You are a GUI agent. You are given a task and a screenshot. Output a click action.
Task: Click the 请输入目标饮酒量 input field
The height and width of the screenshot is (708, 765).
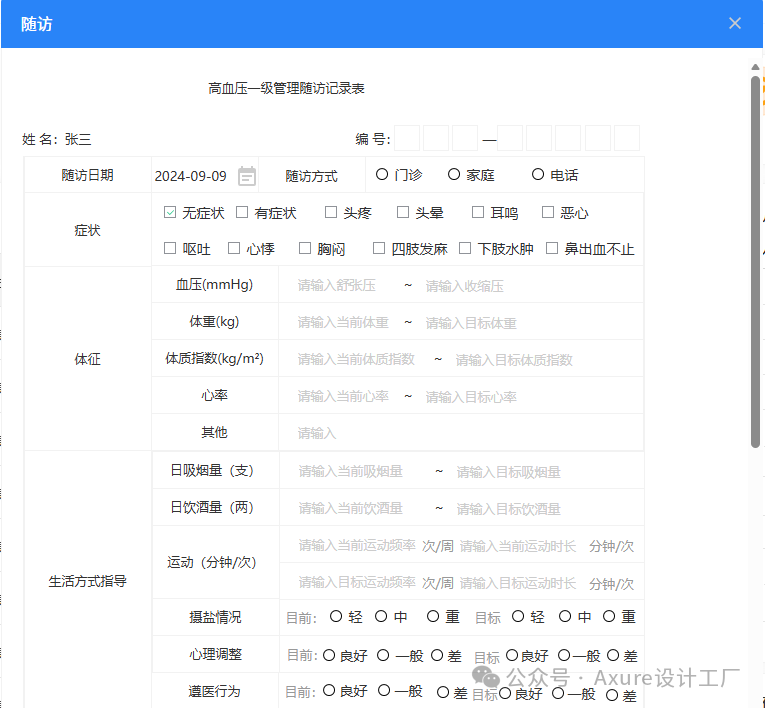pyautogui.click(x=509, y=509)
